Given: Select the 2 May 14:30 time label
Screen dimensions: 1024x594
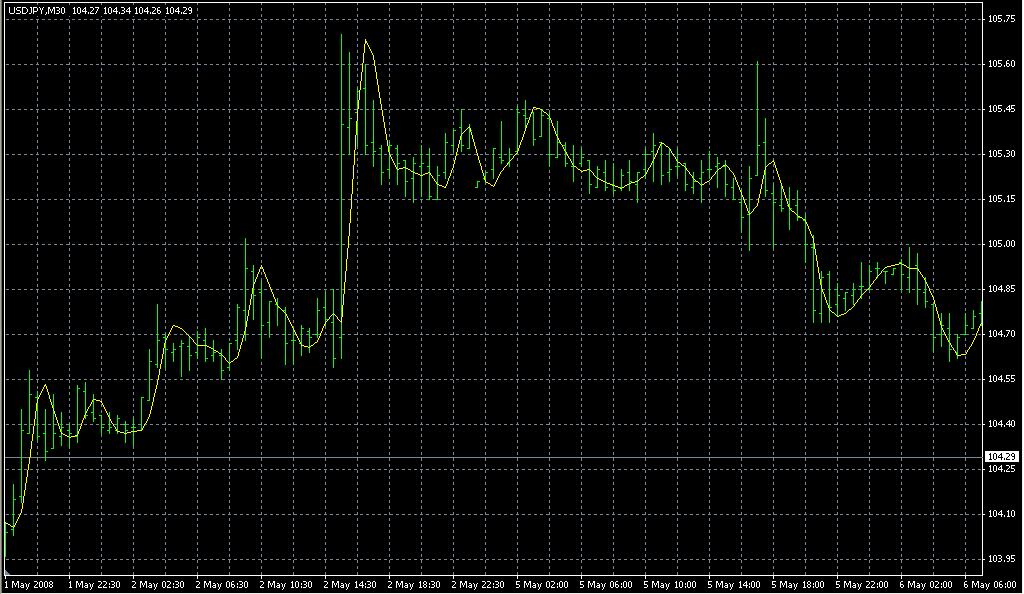Looking at the screenshot, I should 353,584.
